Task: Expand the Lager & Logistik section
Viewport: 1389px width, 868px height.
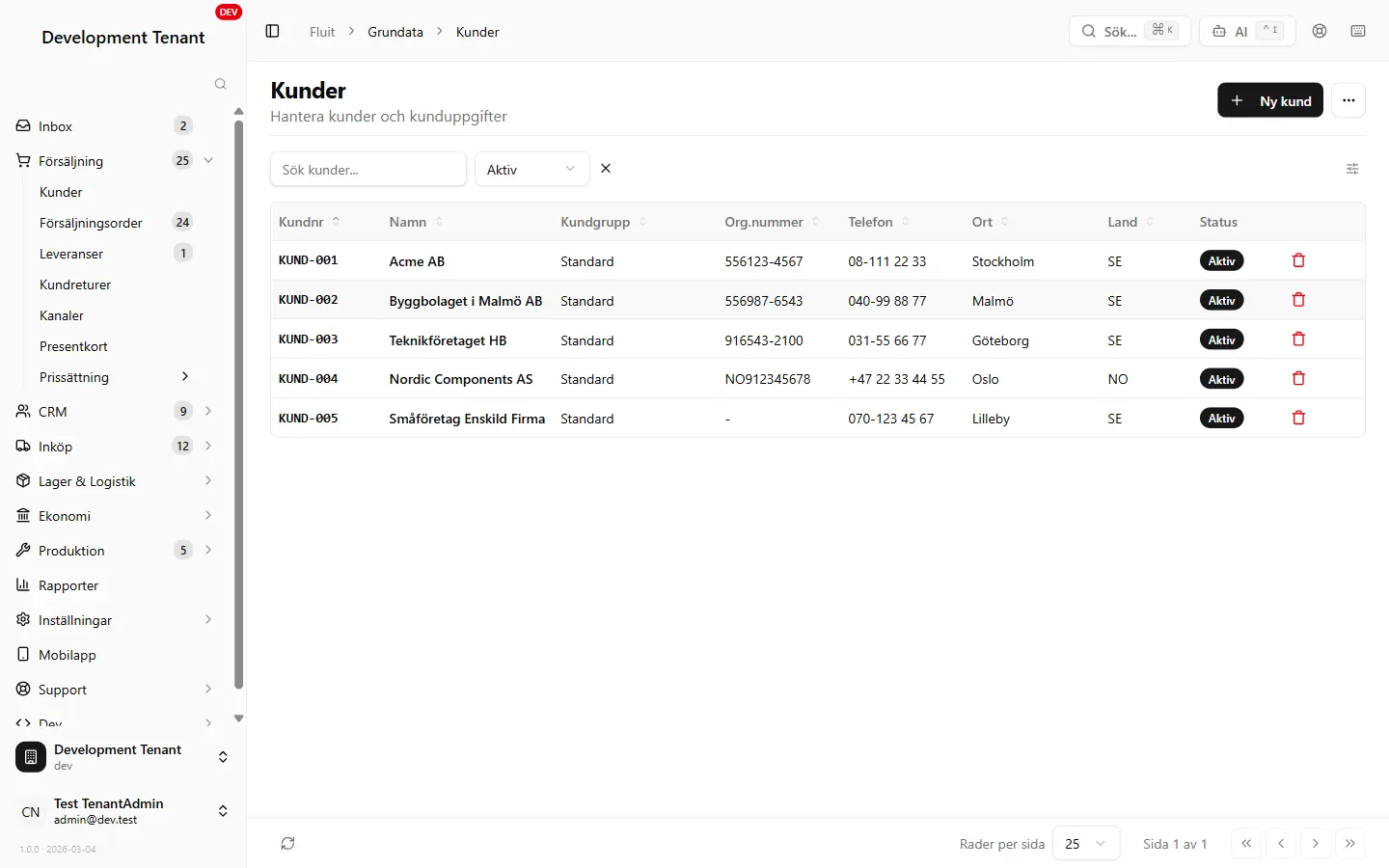Action: coord(208,480)
